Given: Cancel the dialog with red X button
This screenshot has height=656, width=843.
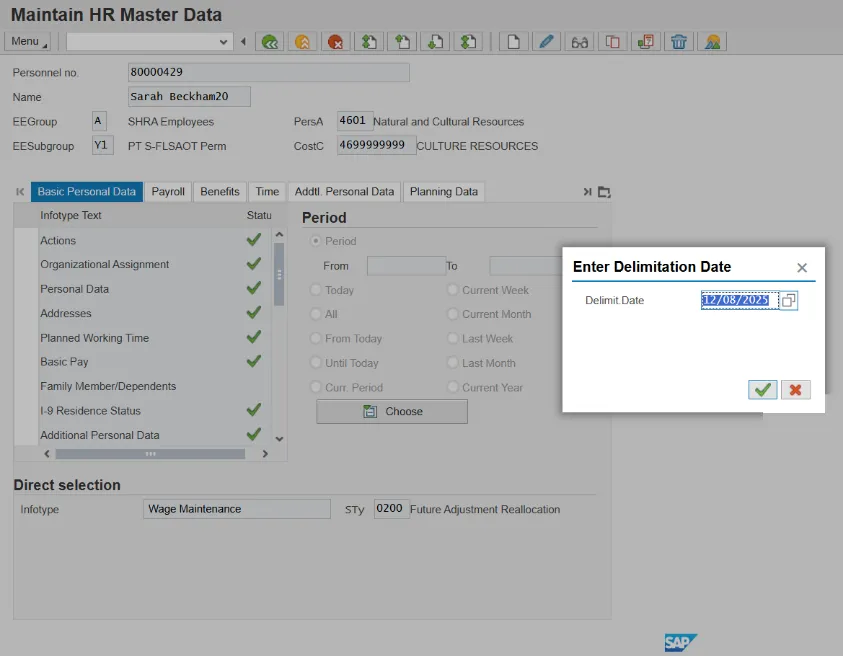Looking at the screenshot, I should 795,390.
